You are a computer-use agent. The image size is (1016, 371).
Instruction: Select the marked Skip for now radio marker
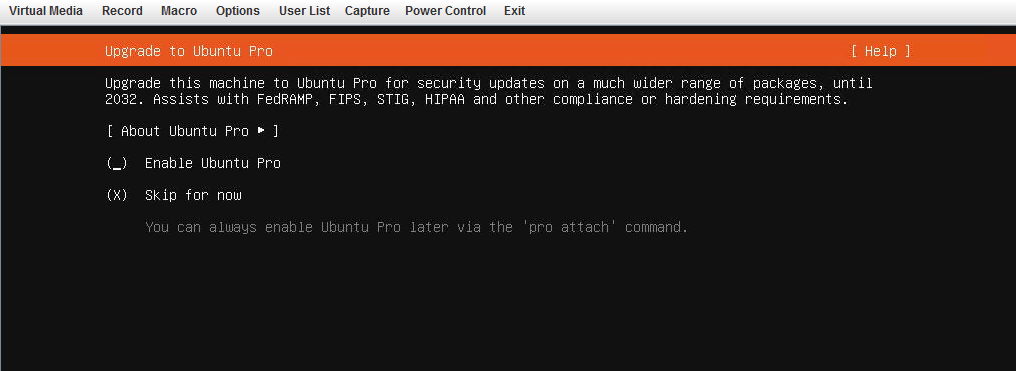[x=117, y=196]
